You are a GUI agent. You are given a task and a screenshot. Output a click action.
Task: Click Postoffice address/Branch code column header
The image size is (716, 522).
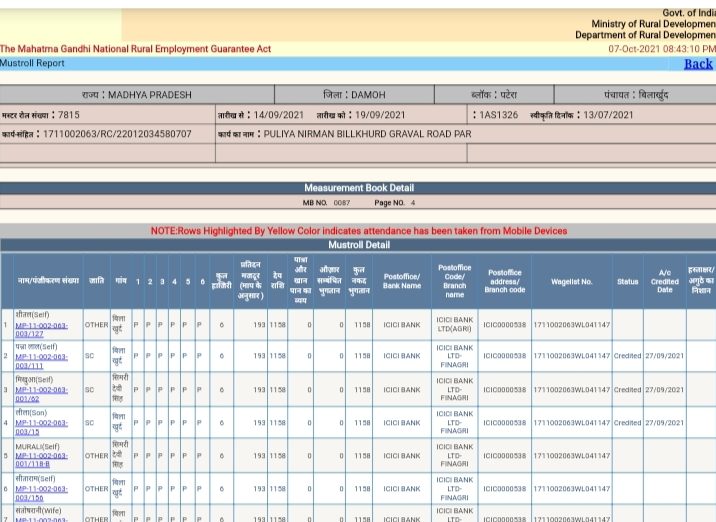click(505, 281)
